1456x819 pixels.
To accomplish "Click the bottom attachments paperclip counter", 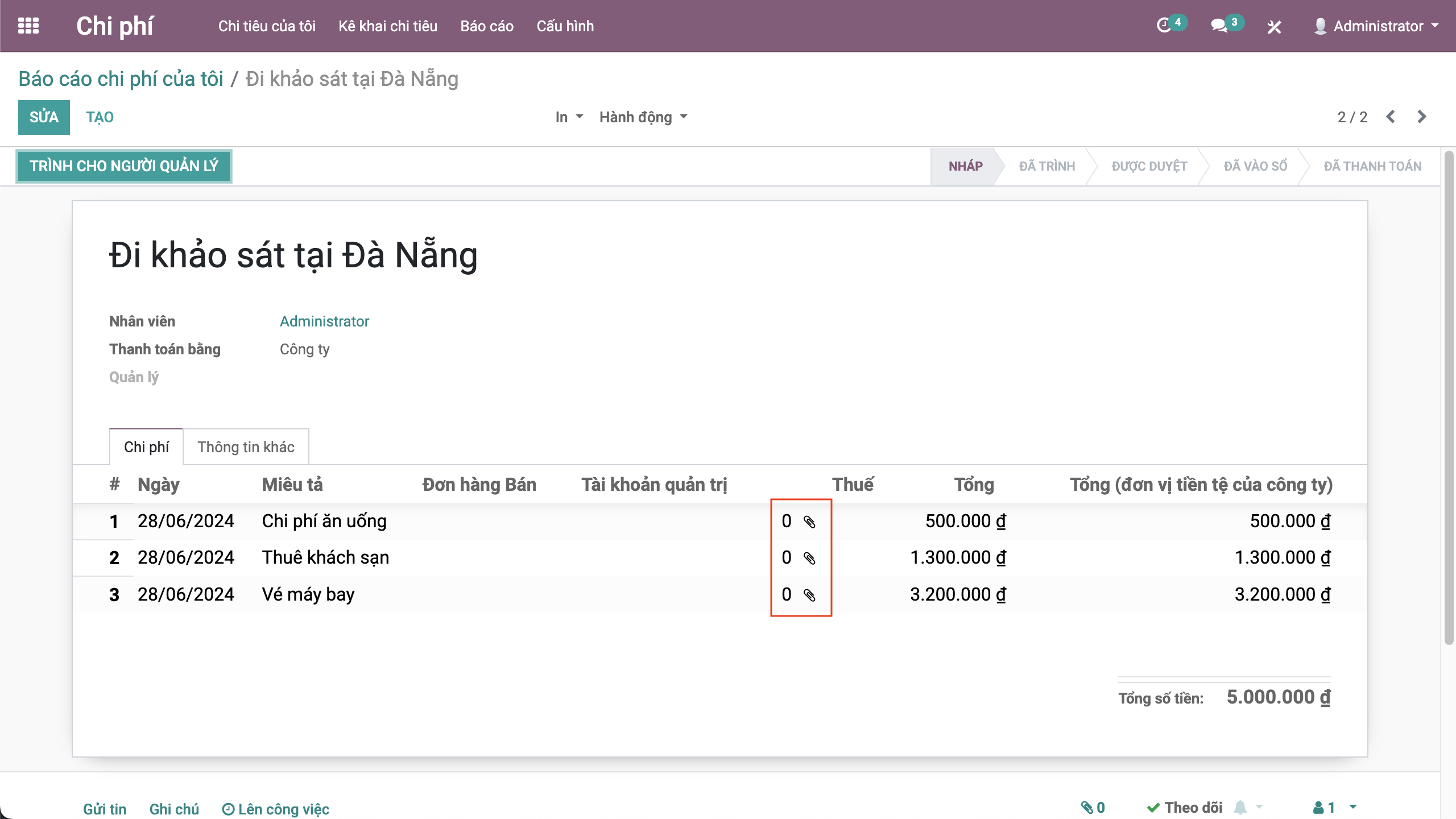I will click(1093, 808).
